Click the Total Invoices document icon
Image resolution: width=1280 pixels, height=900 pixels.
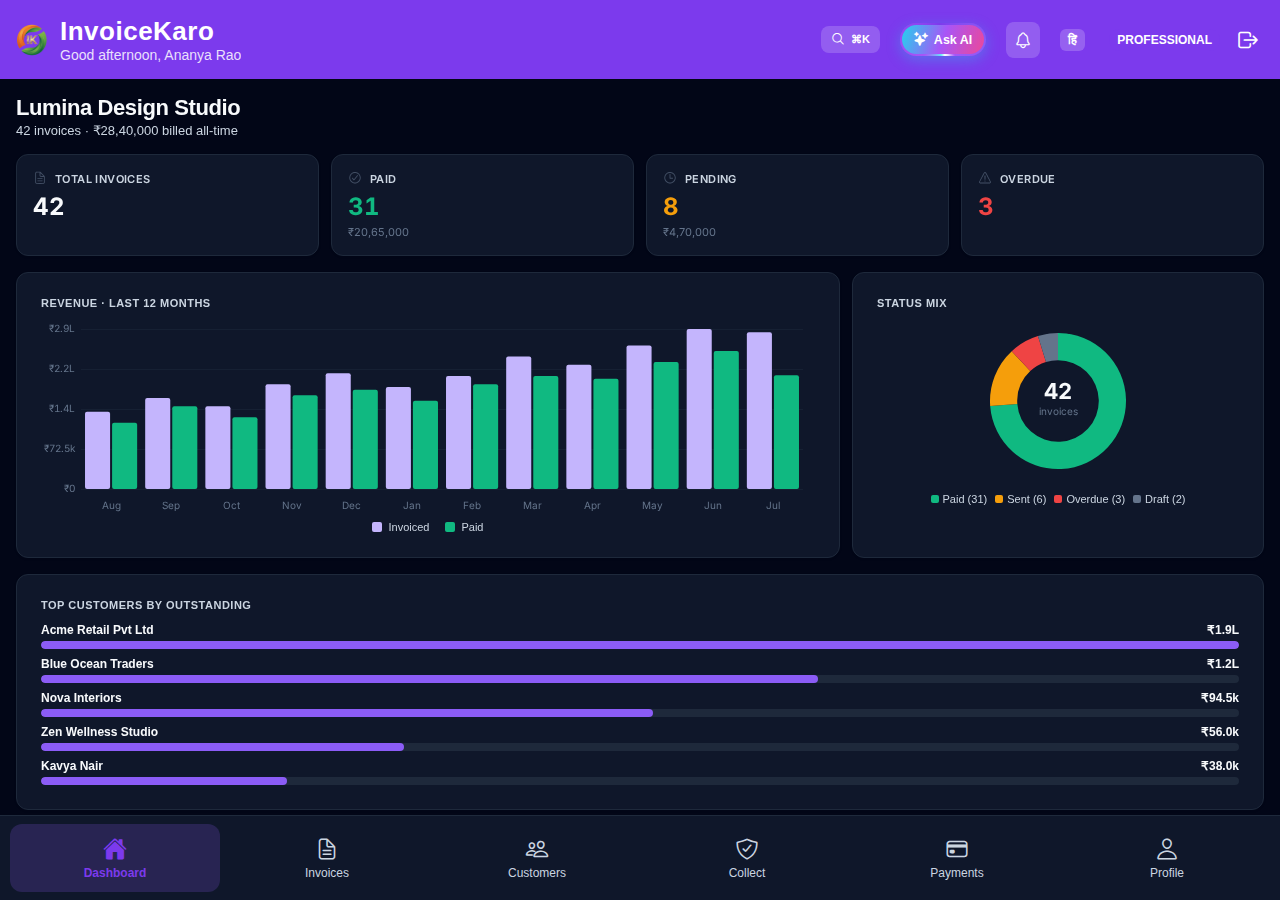click(40, 178)
